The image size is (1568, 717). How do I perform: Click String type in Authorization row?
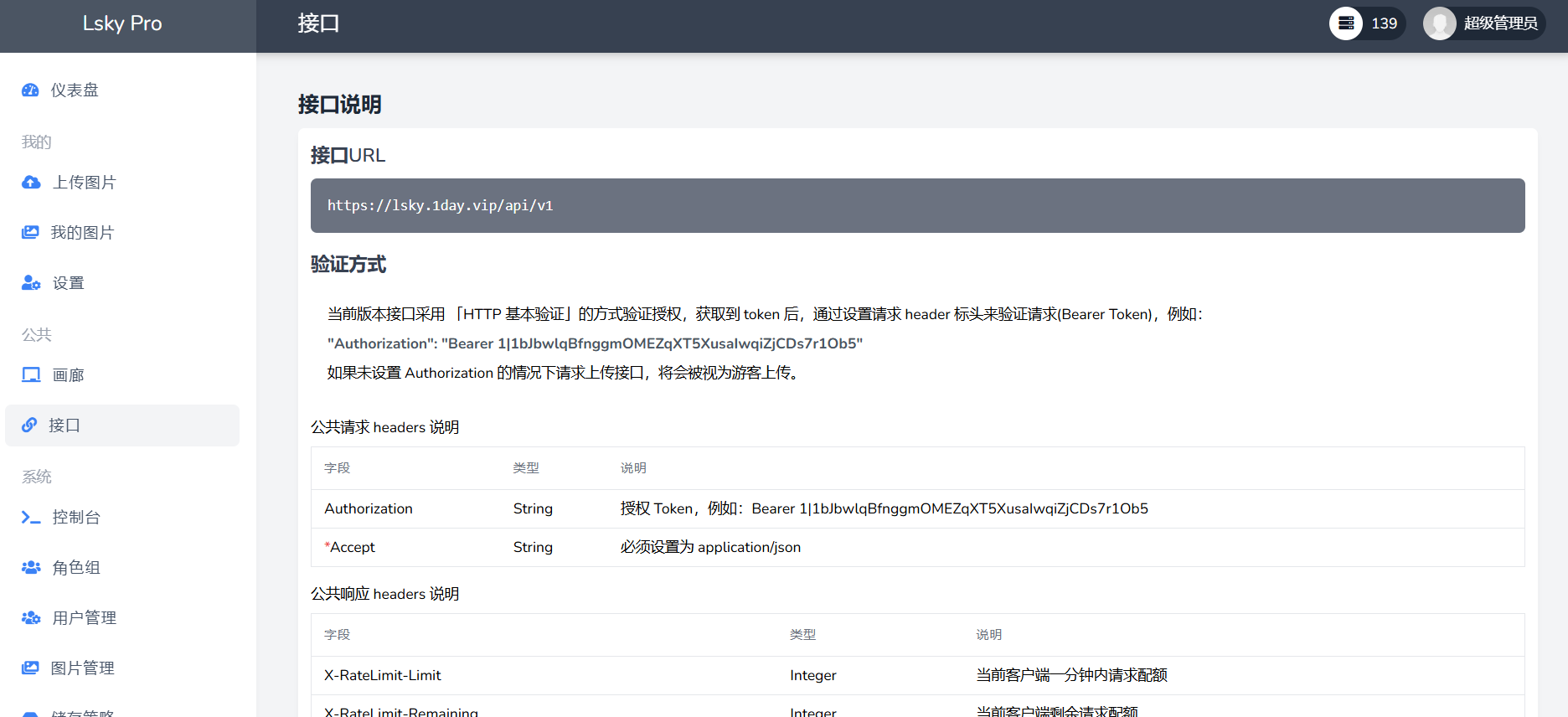pyautogui.click(x=533, y=509)
